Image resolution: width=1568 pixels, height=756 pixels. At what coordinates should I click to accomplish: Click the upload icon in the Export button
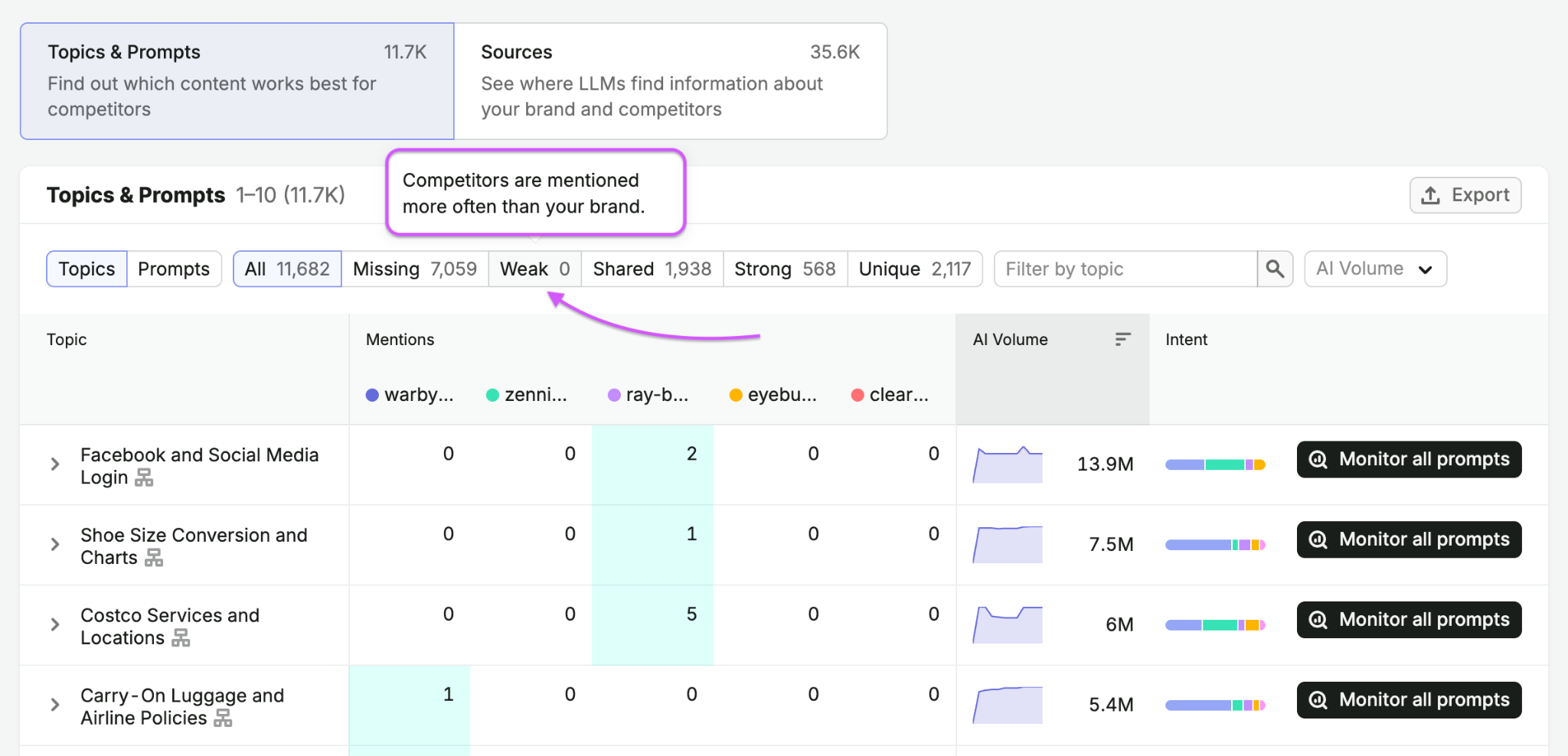pyautogui.click(x=1430, y=195)
